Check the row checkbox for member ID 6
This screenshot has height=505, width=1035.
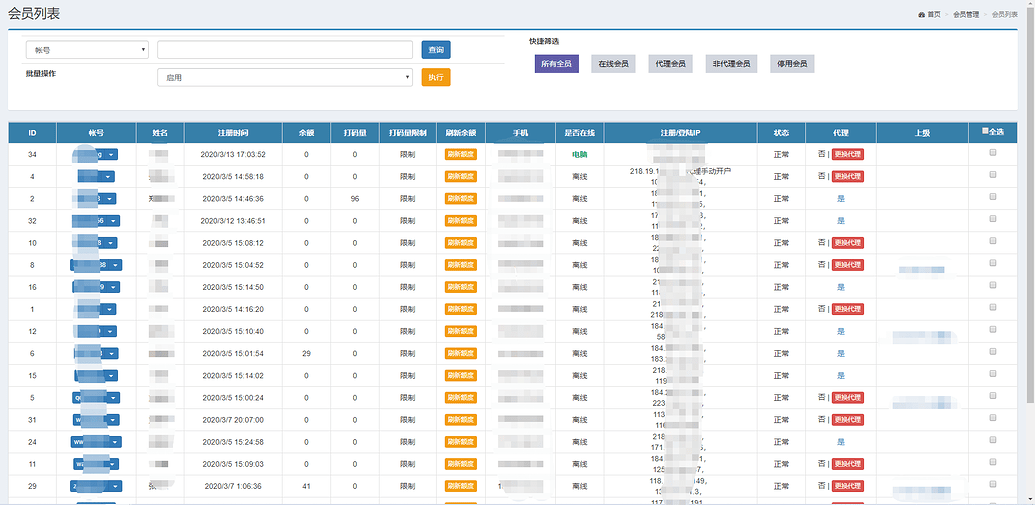(993, 353)
